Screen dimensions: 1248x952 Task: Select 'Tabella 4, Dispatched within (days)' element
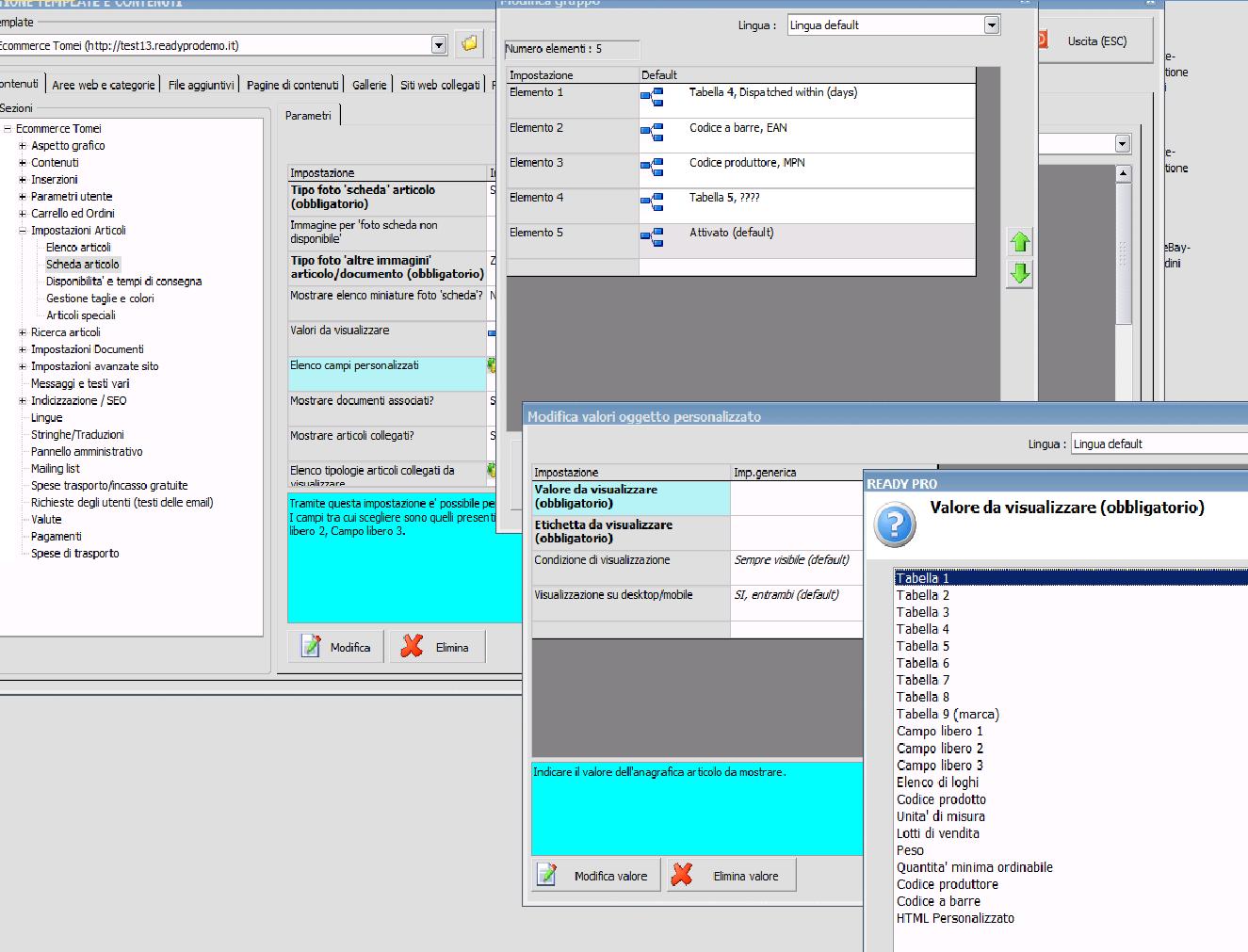772,92
